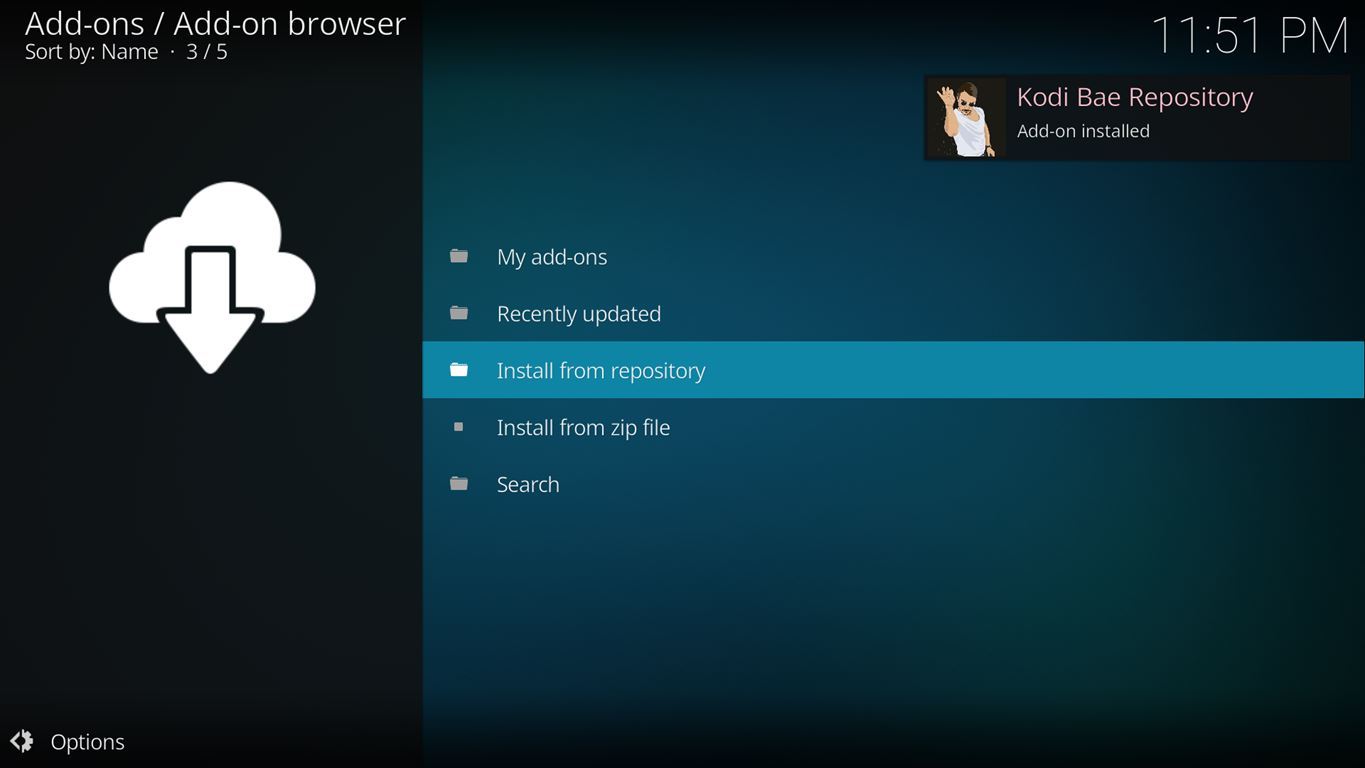Image resolution: width=1365 pixels, height=768 pixels.
Task: Click the Add-ons / Add-on browser heading
Action: 215,23
